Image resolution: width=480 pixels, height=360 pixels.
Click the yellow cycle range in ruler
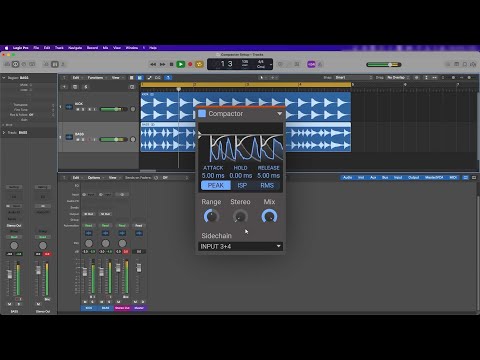(x=246, y=85)
